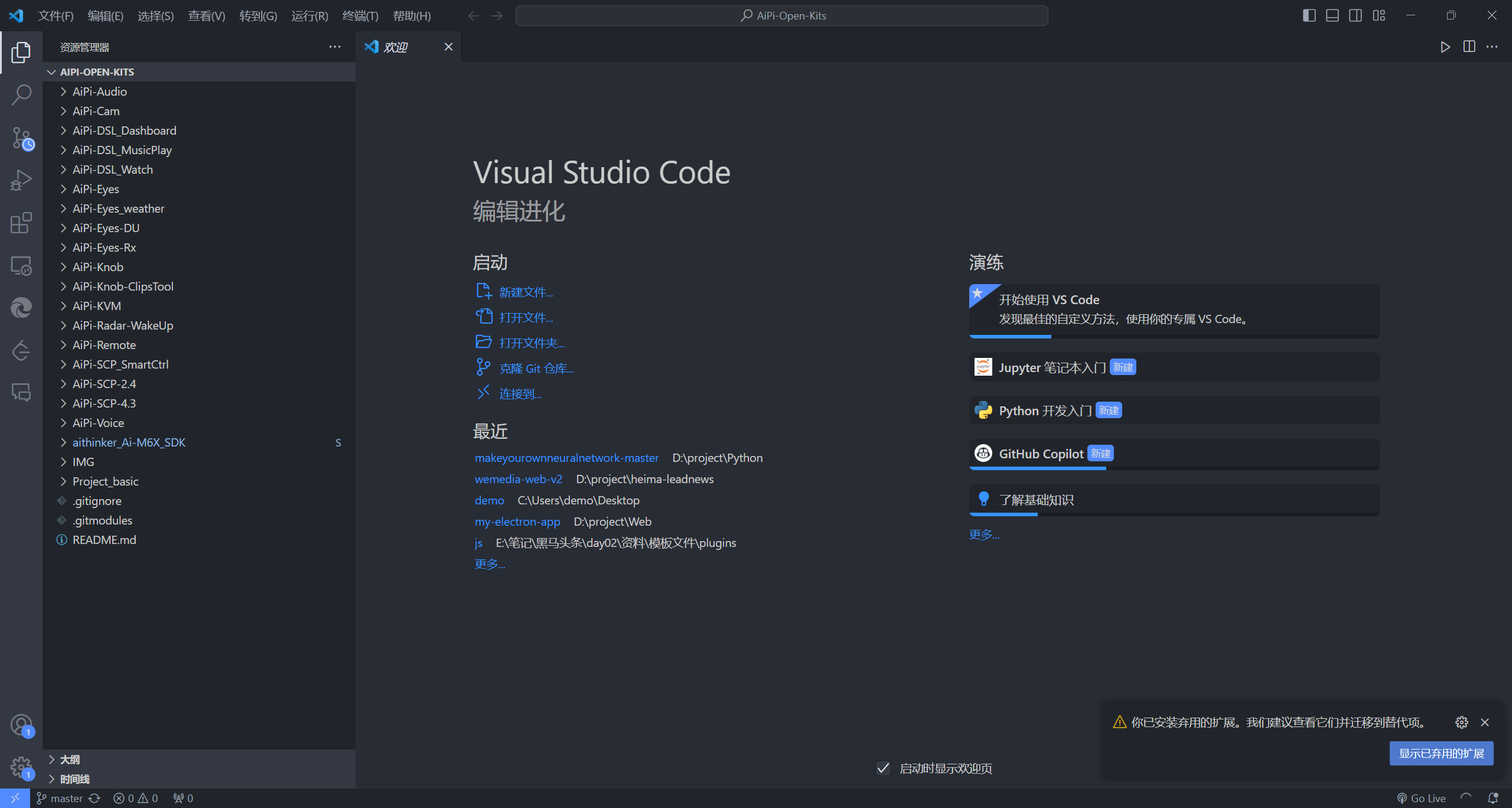
Task: Open the Learn the Fundamentals walkthrough
Action: click(1174, 500)
